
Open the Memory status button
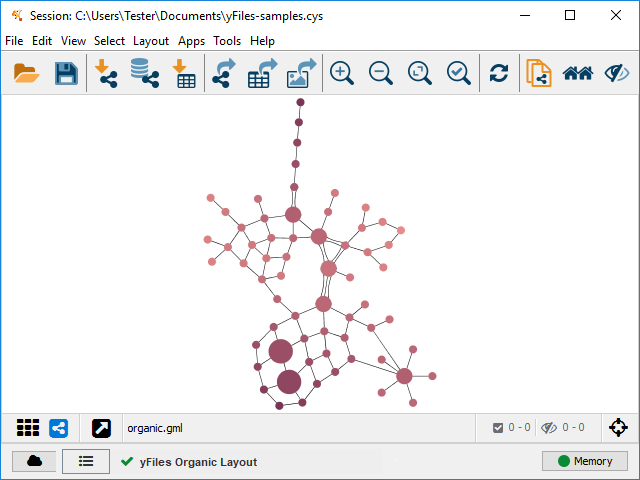coord(584,461)
